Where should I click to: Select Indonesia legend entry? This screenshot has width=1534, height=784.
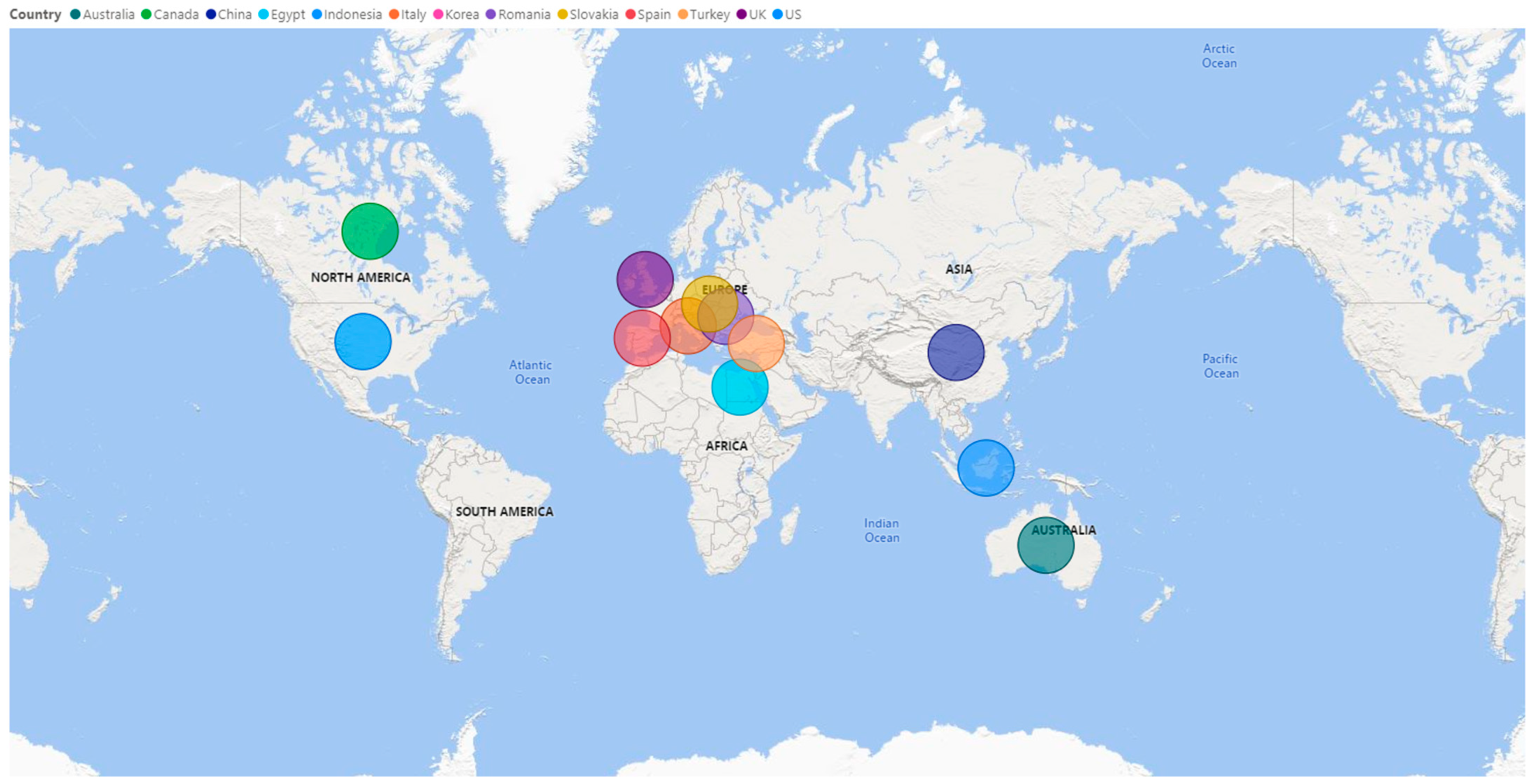[352, 14]
